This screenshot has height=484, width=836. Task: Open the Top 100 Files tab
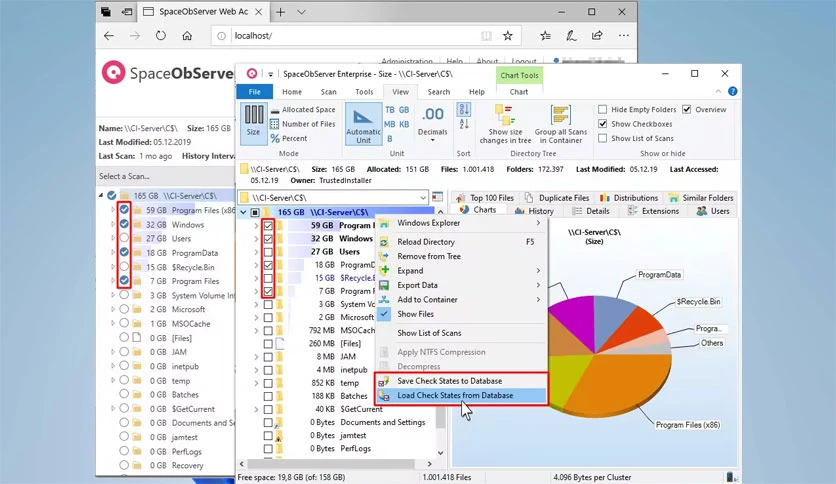(x=485, y=198)
